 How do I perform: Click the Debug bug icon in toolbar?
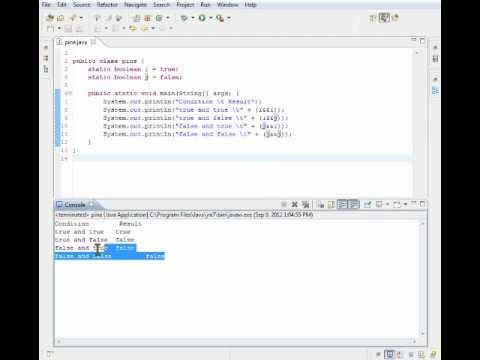184,18
